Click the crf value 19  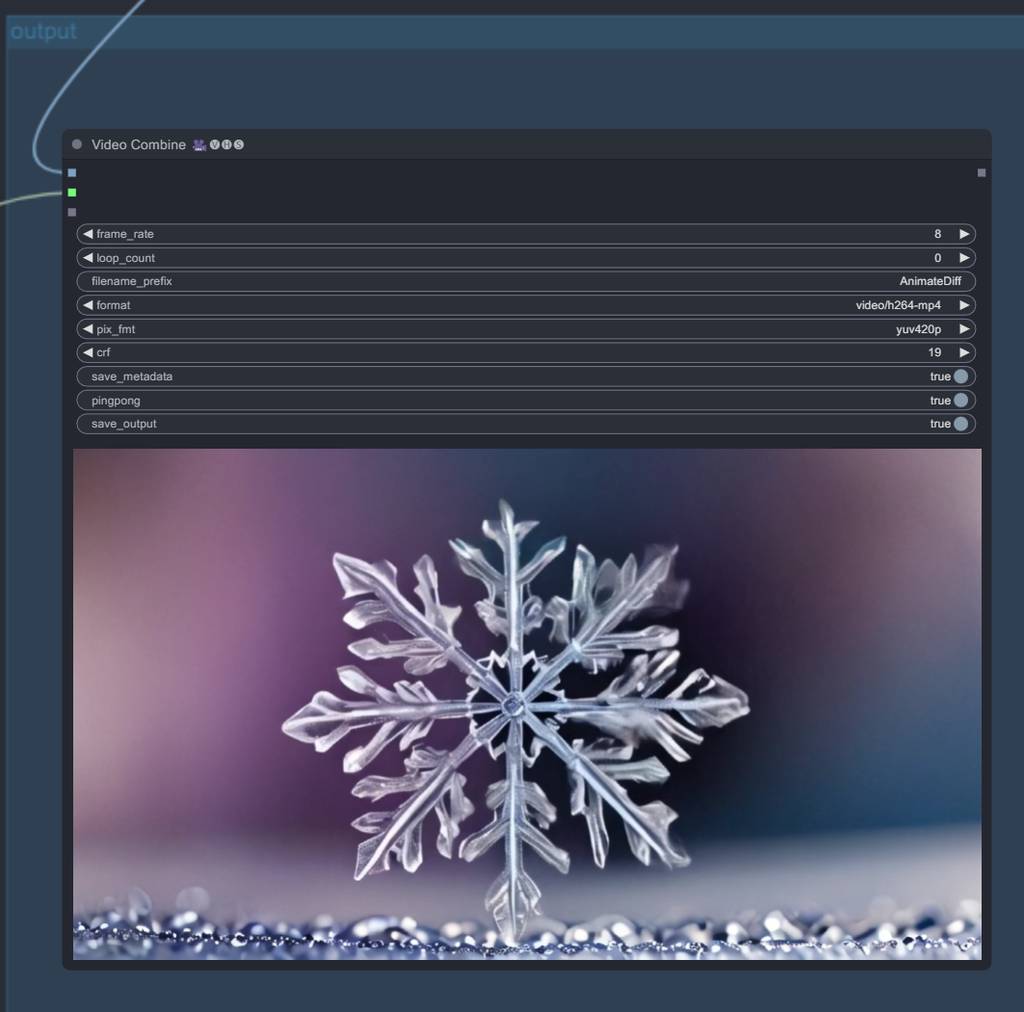(x=934, y=353)
